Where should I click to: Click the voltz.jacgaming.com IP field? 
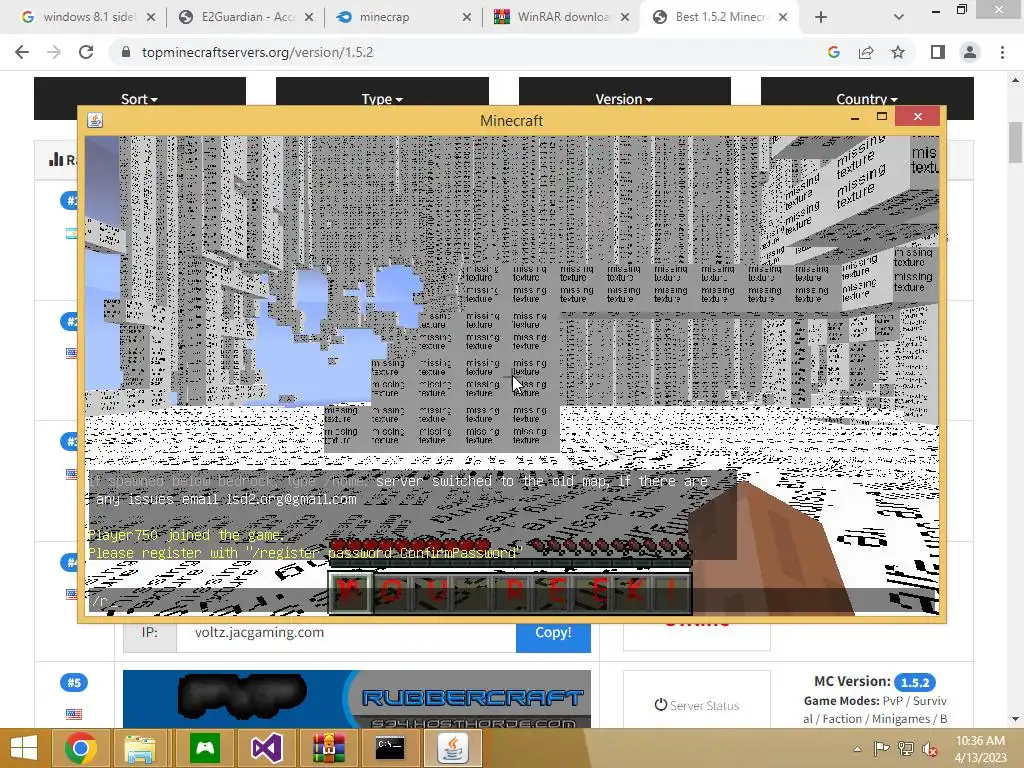(x=346, y=635)
